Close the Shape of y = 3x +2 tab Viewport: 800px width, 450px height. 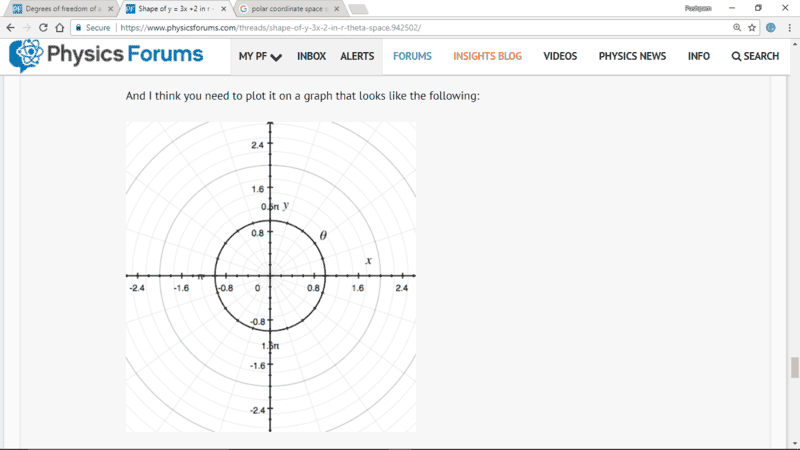(223, 9)
